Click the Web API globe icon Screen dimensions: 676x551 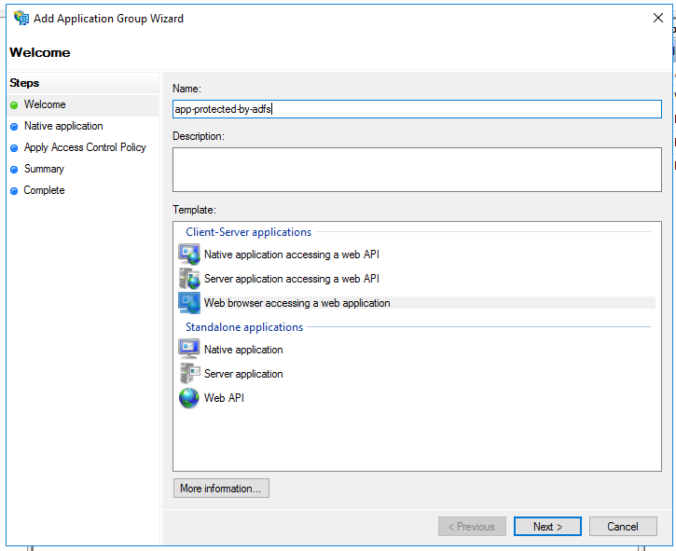[x=189, y=398]
